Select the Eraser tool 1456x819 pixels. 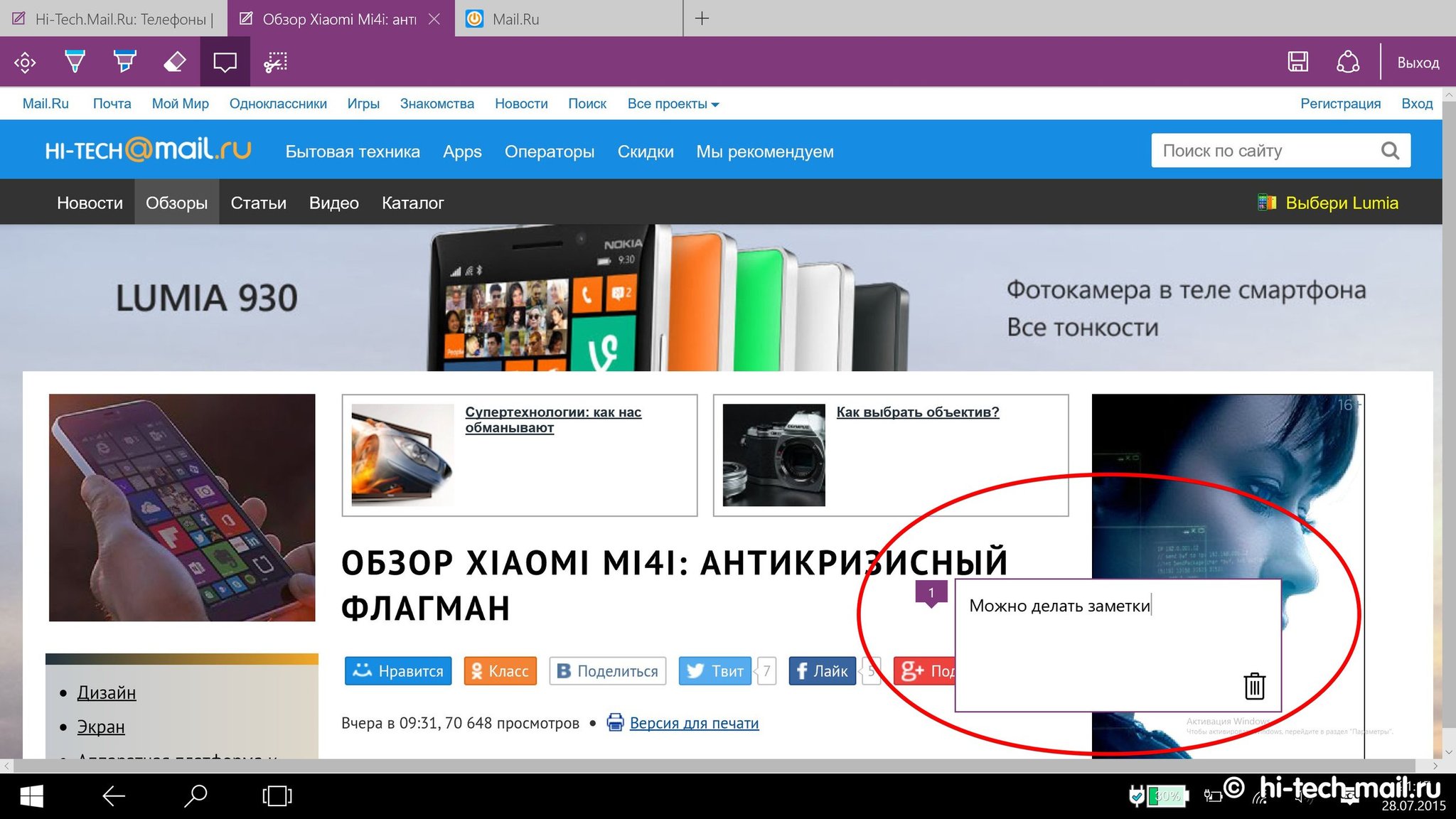(175, 62)
